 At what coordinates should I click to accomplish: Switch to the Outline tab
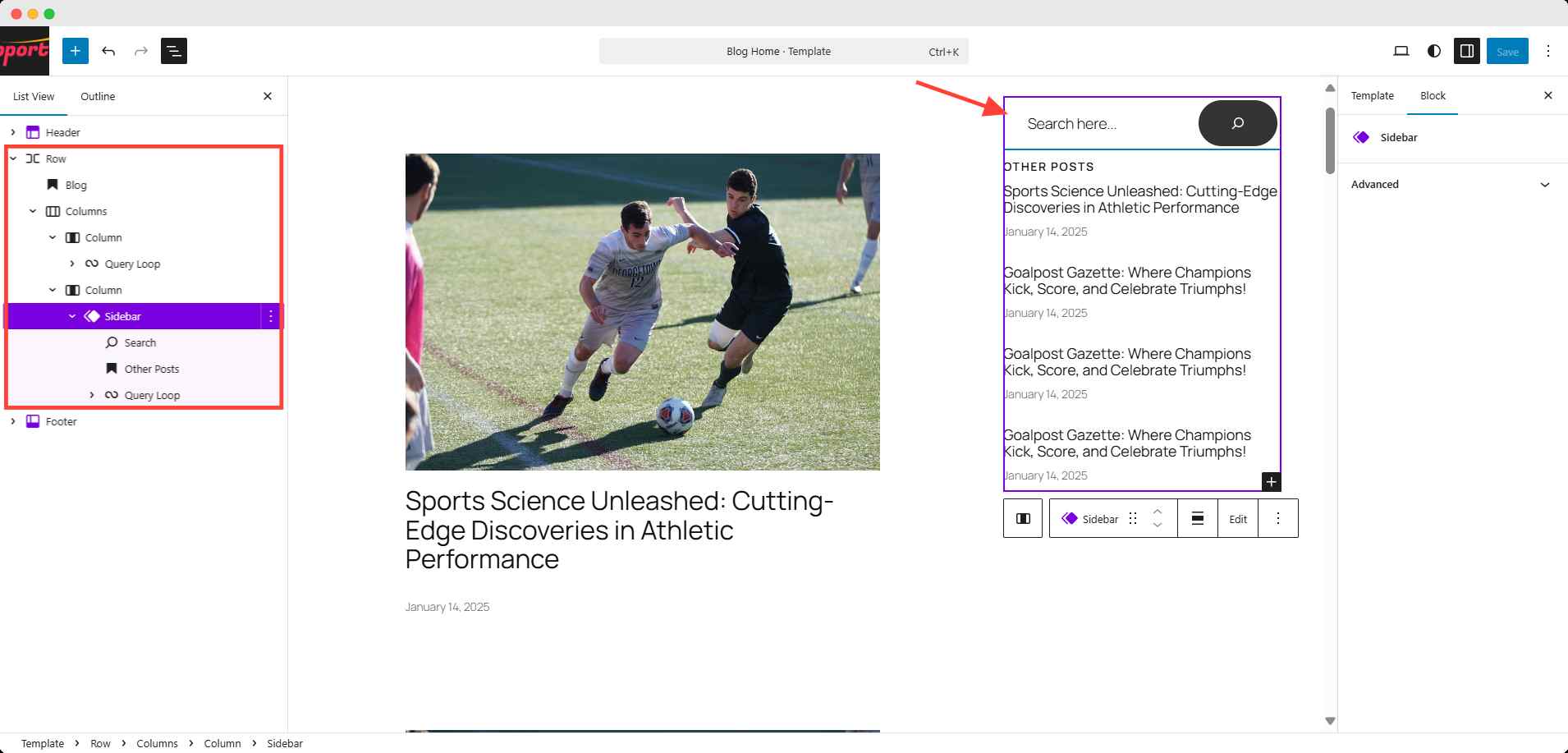(x=98, y=96)
